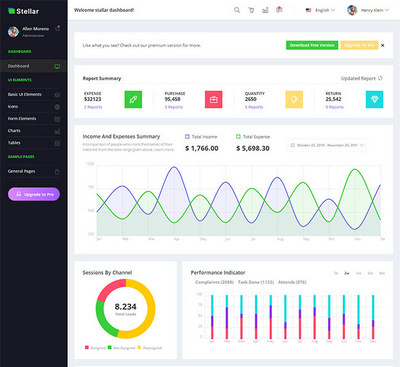
Task: Click the Sessions By Channel heading
Action: 107,273
